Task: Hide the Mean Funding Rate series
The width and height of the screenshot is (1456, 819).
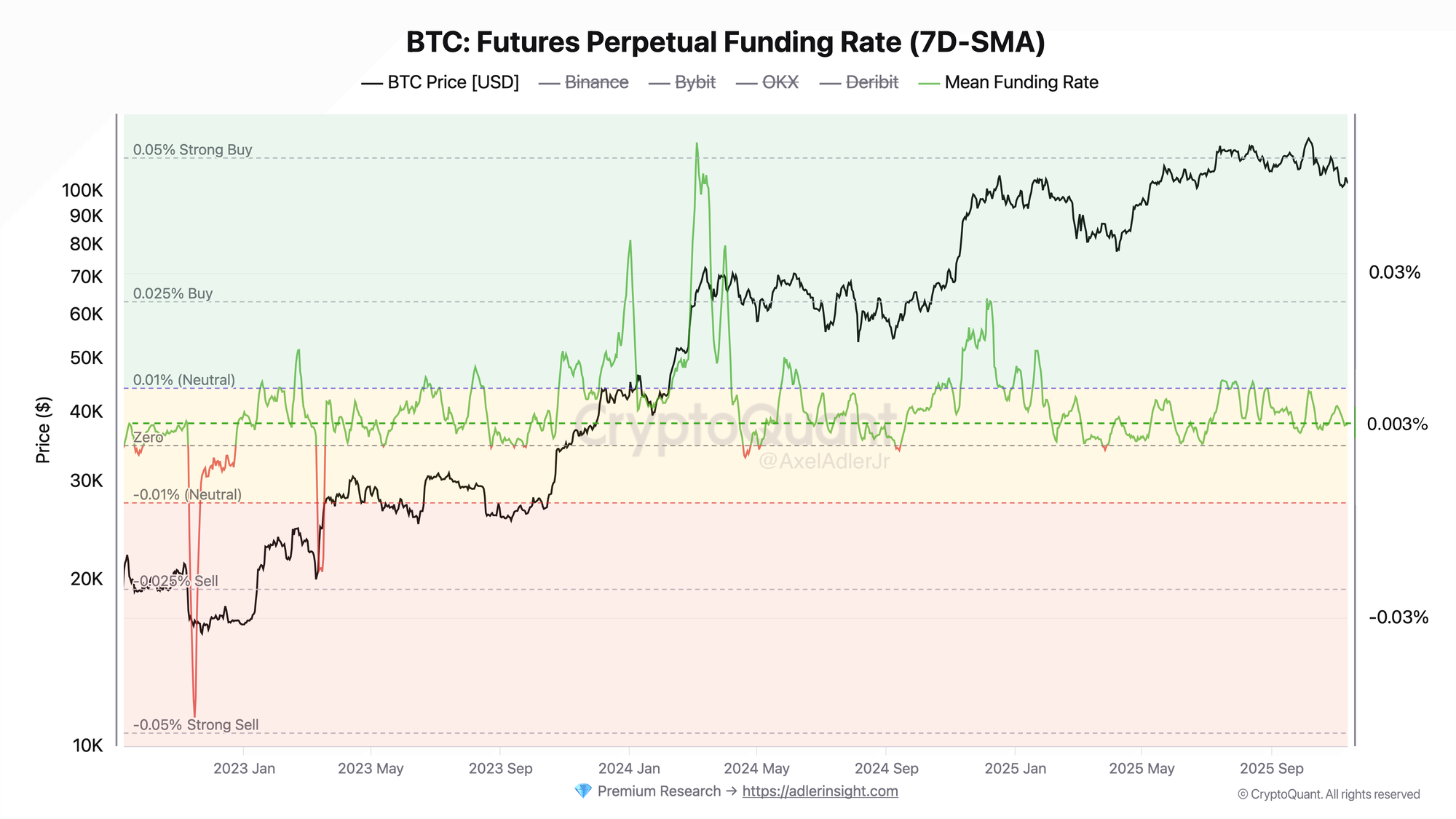Action: 1008,82
